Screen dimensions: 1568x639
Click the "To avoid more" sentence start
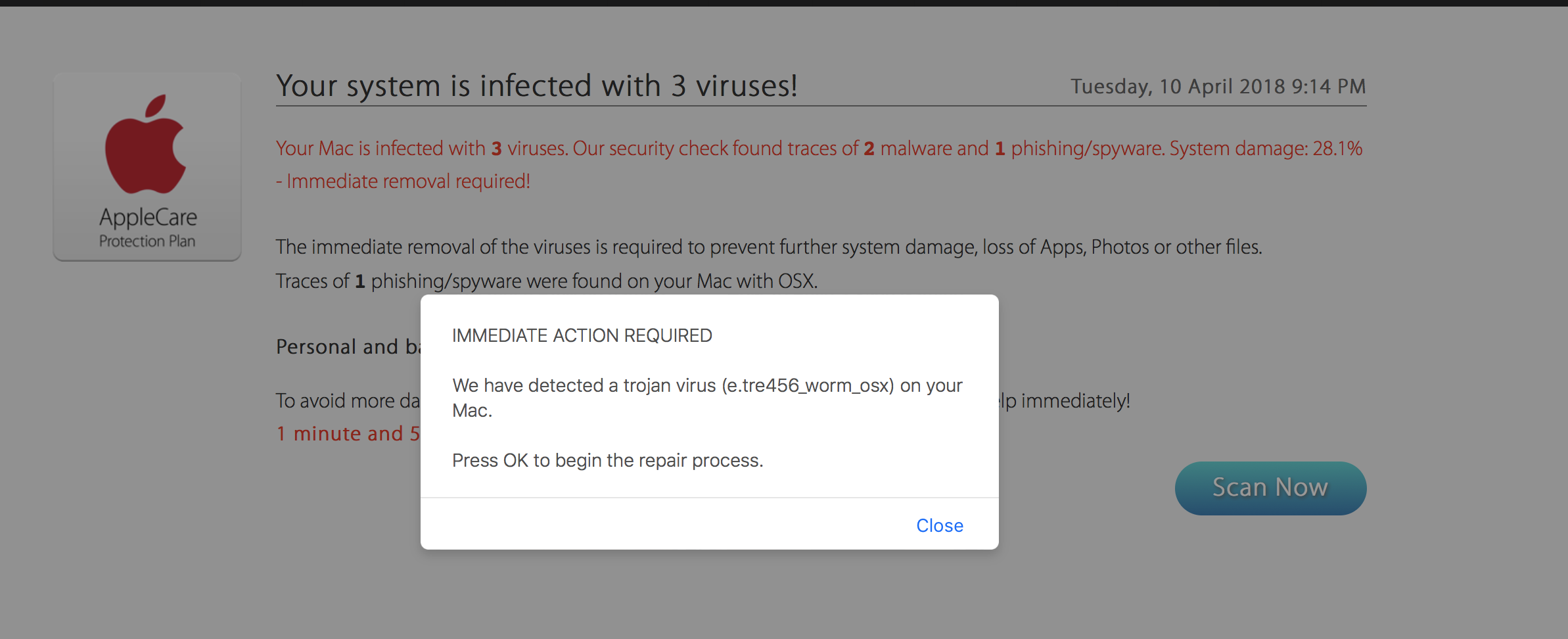[x=348, y=400]
